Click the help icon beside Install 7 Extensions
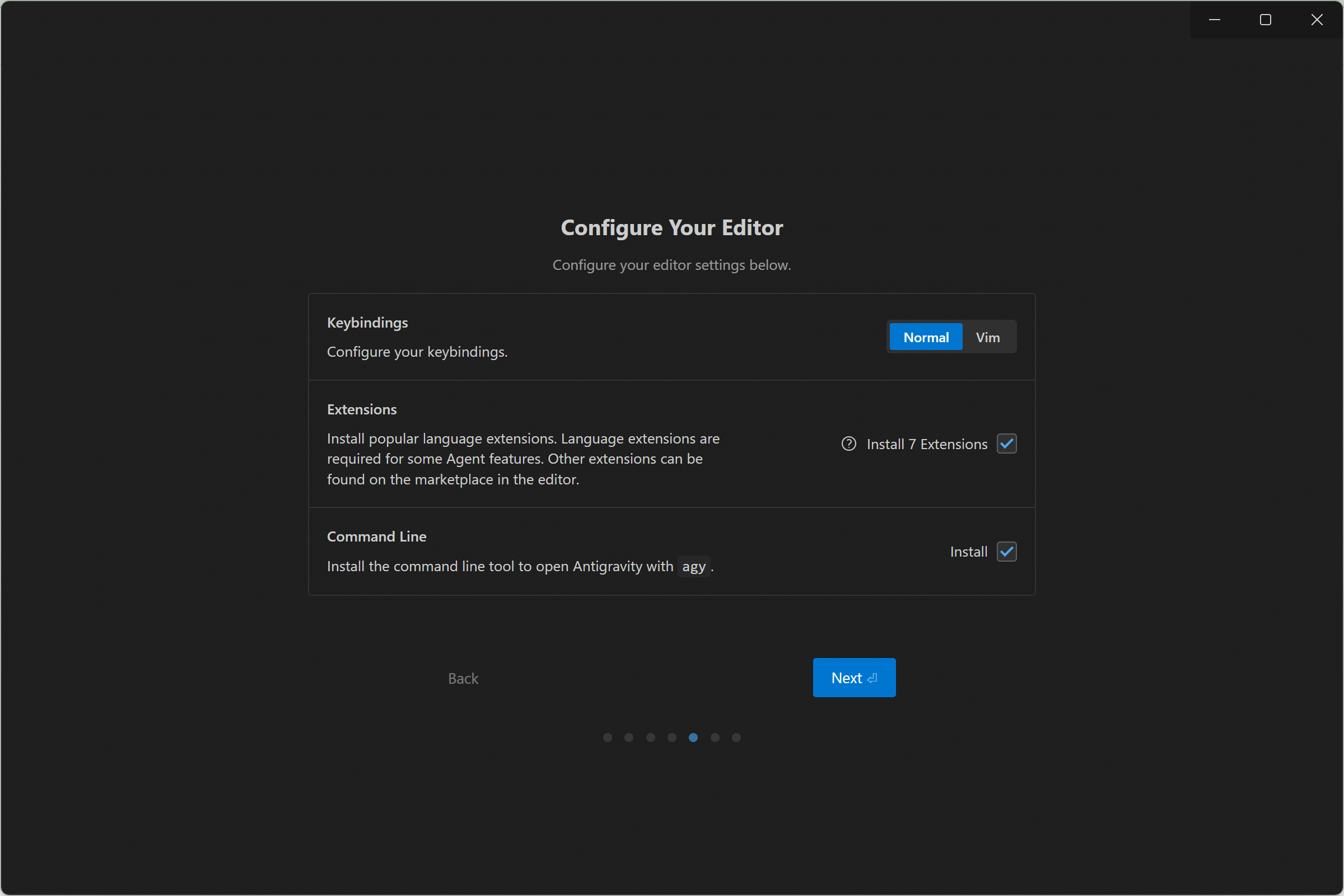The width and height of the screenshot is (1344, 896). pyautogui.click(x=848, y=444)
